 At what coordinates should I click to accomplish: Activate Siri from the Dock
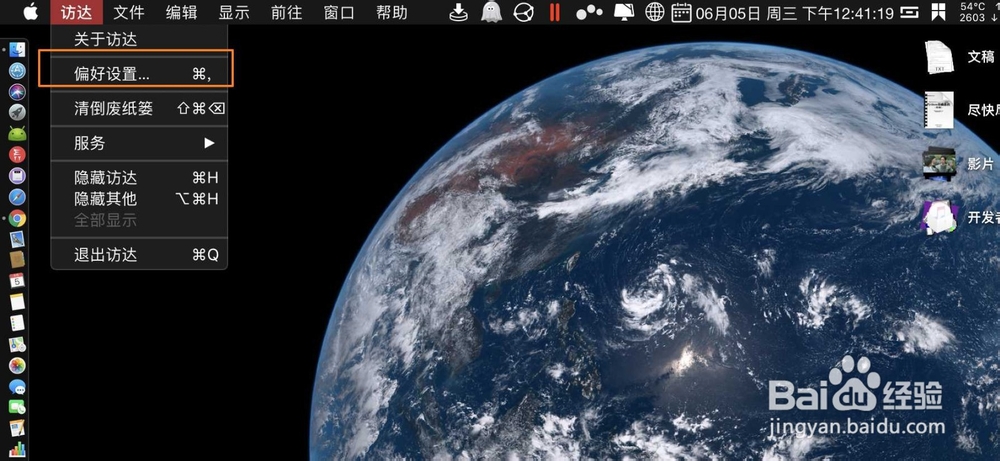tap(17, 92)
